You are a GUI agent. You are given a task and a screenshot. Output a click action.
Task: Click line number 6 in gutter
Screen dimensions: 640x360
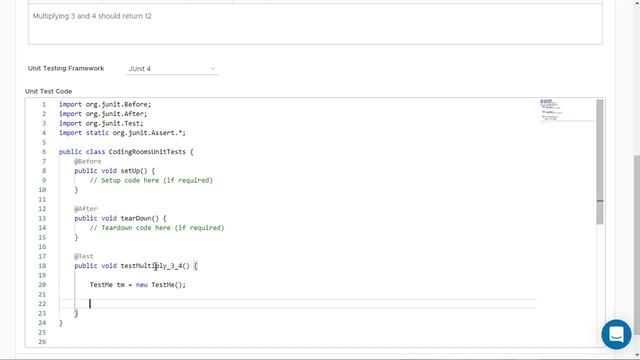click(44, 152)
